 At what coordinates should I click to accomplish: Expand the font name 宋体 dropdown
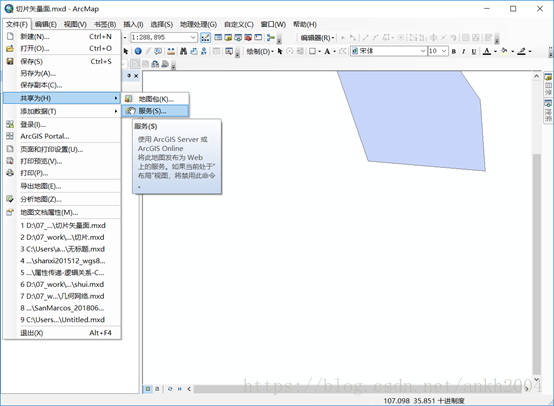423,51
